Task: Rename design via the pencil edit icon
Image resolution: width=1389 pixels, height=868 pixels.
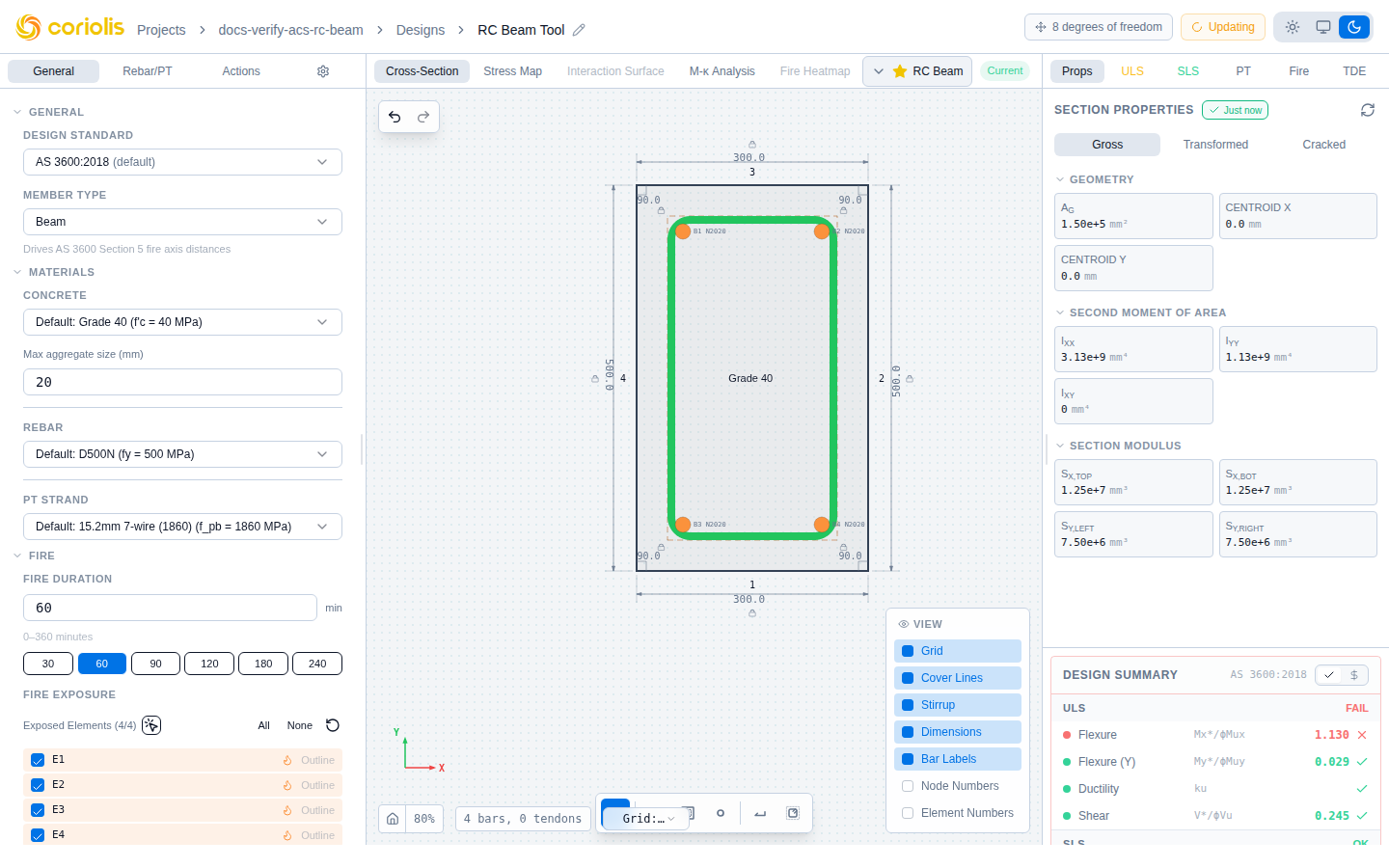Action: (579, 30)
